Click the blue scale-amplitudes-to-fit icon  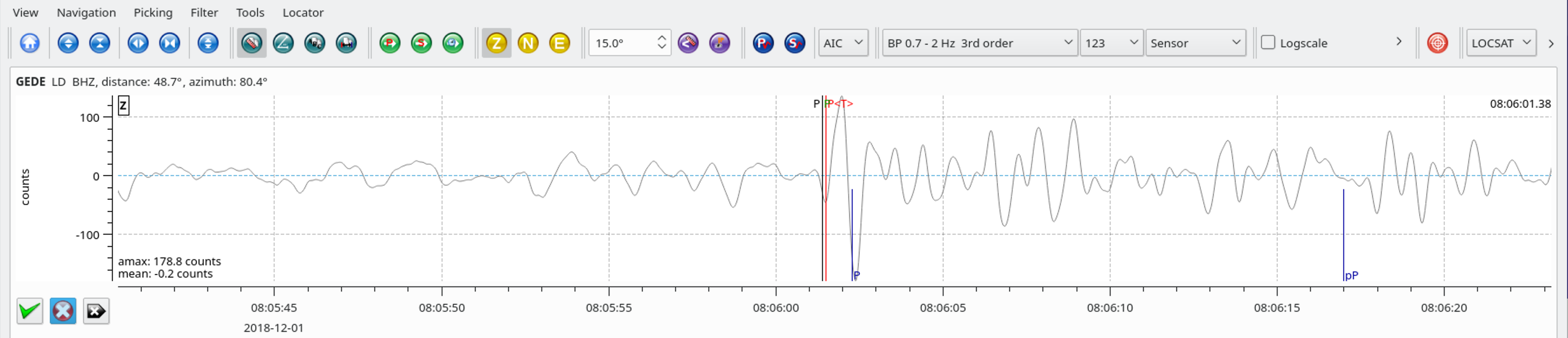tap(208, 43)
